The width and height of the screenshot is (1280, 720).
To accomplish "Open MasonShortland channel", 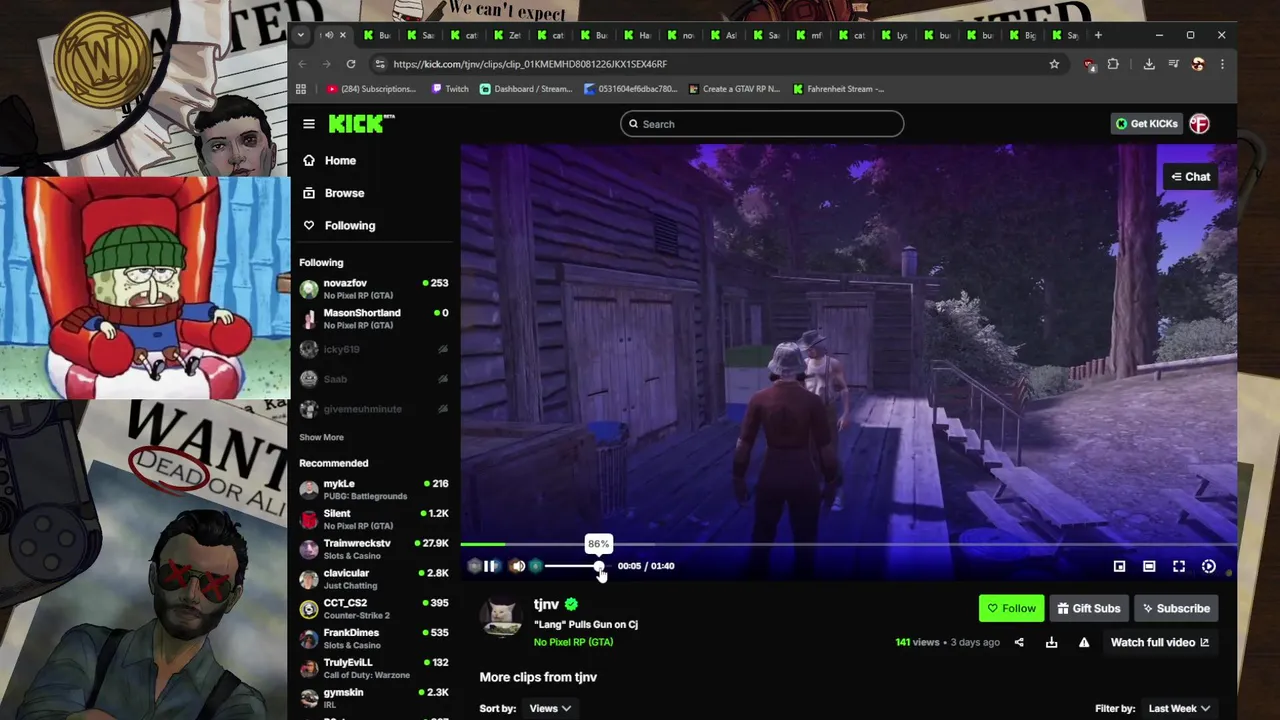I will (374, 319).
